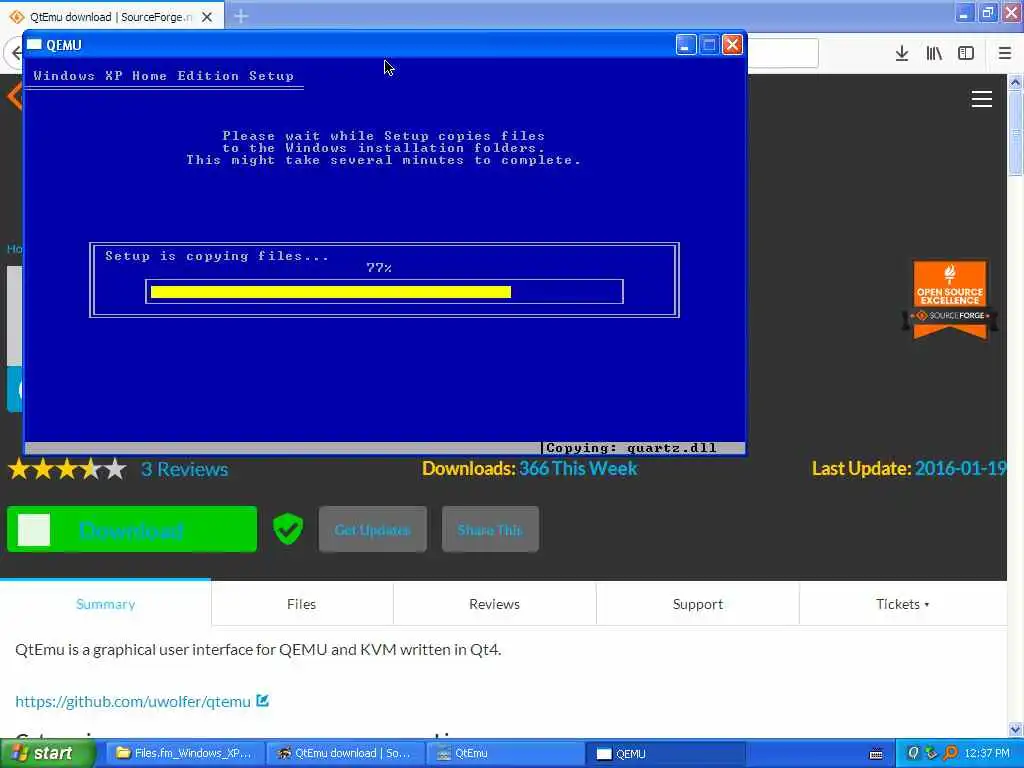Open the Firefox library icon
This screenshot has height=768, width=1024.
click(934, 54)
